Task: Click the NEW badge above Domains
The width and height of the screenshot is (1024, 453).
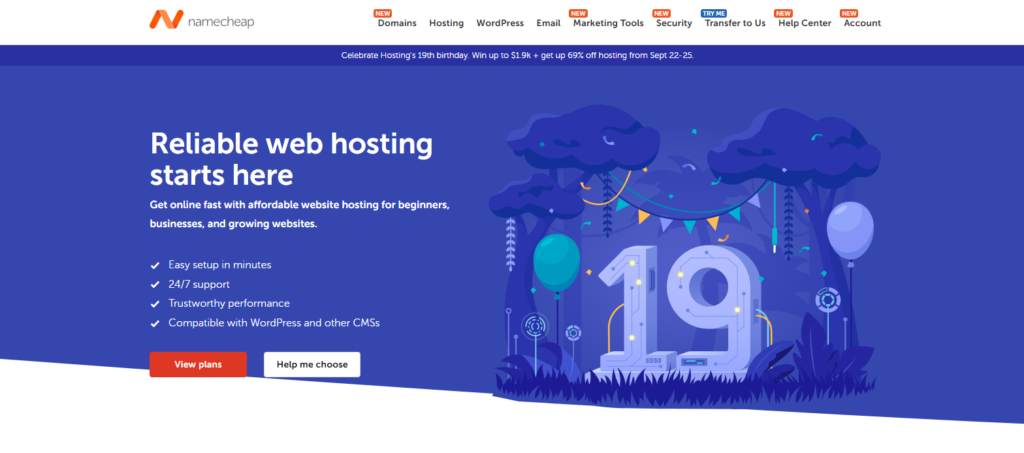Action: click(x=383, y=13)
